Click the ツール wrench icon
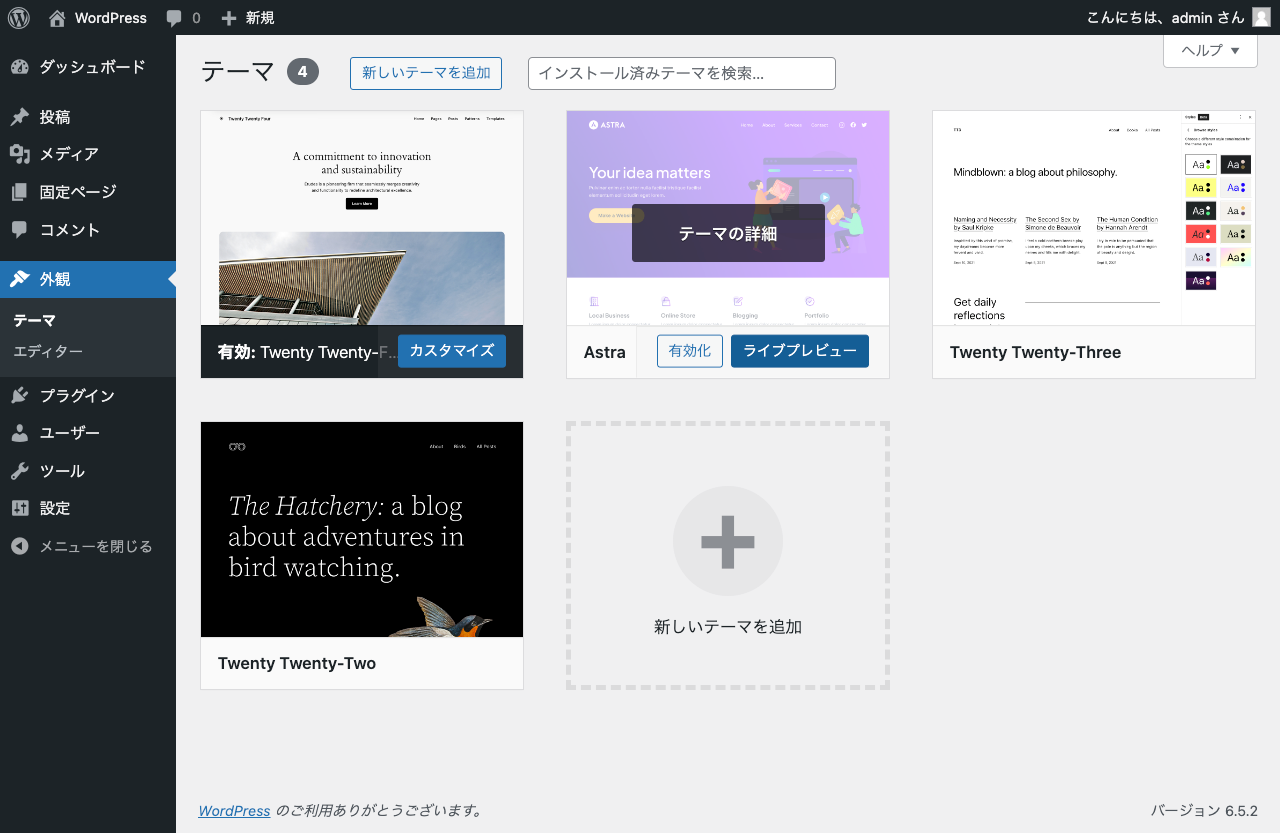The image size is (1280, 833). 20,471
